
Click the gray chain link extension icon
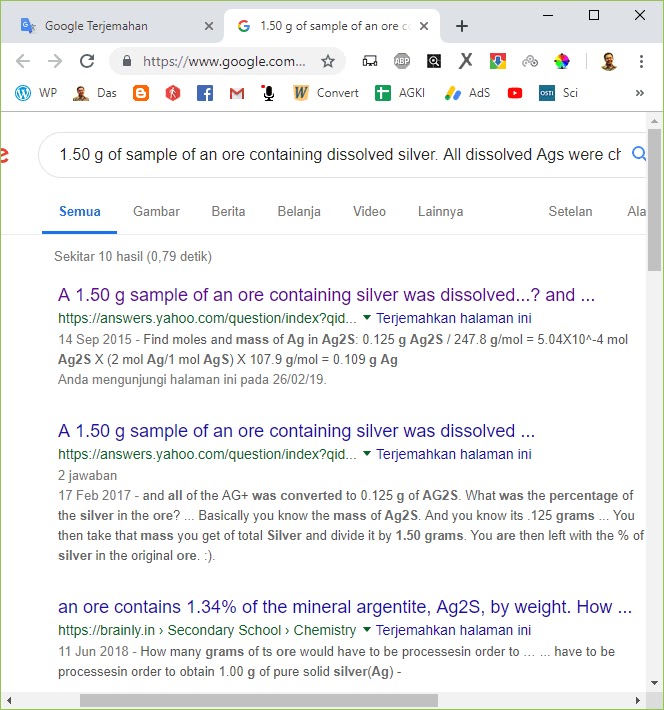pos(530,61)
